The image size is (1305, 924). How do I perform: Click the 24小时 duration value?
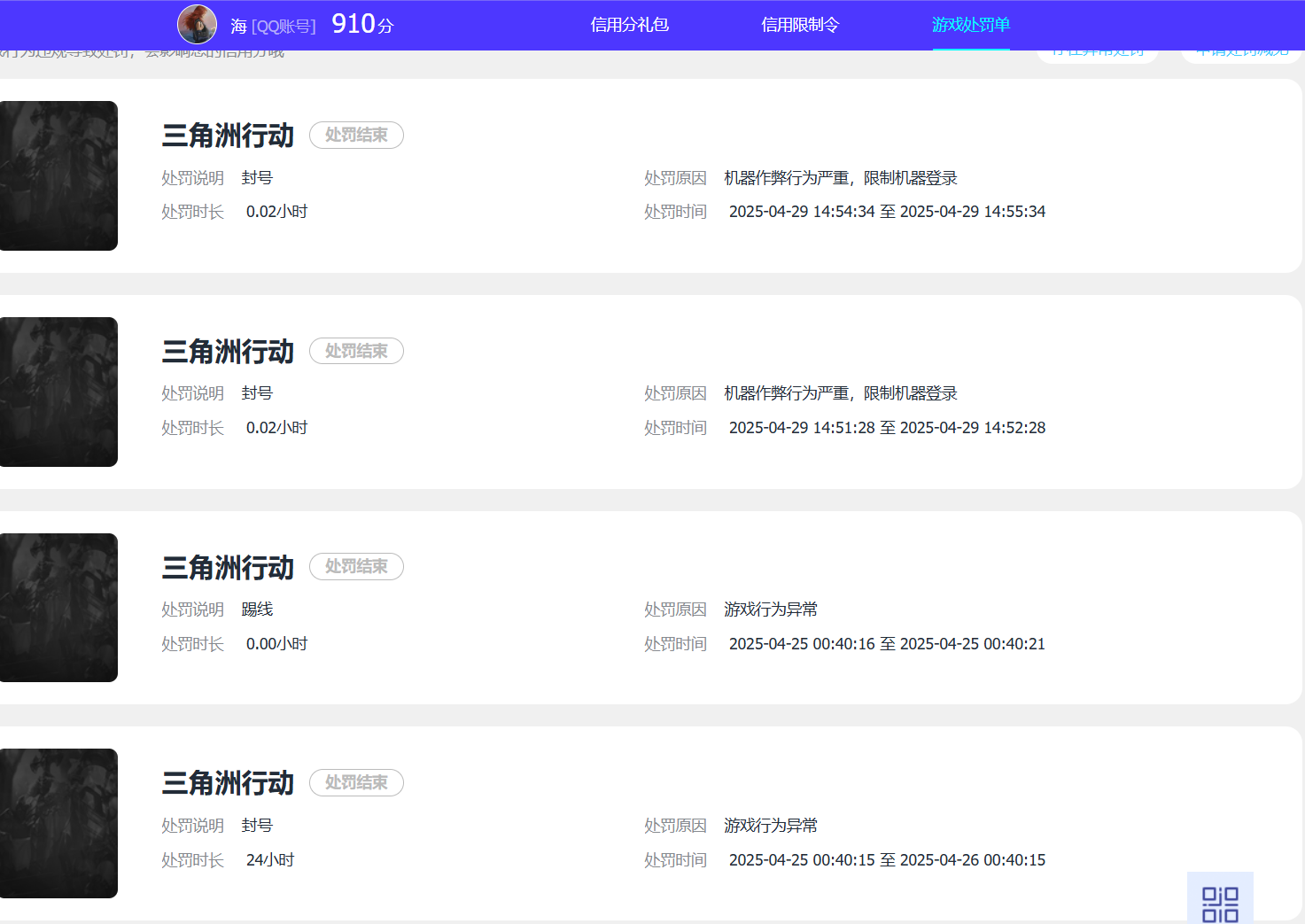[x=270, y=860]
